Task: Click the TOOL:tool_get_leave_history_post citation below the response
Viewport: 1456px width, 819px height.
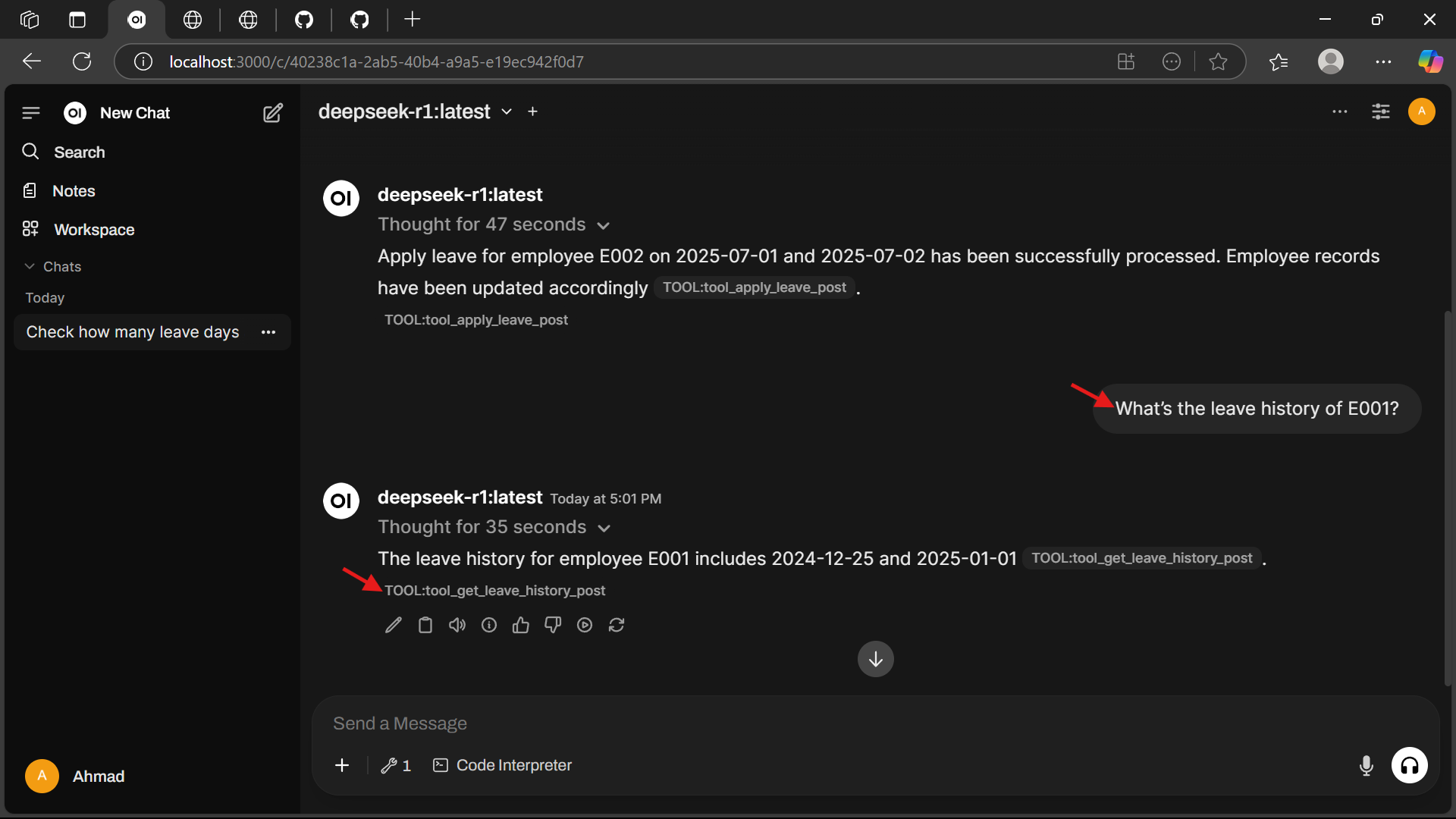Action: click(x=494, y=590)
